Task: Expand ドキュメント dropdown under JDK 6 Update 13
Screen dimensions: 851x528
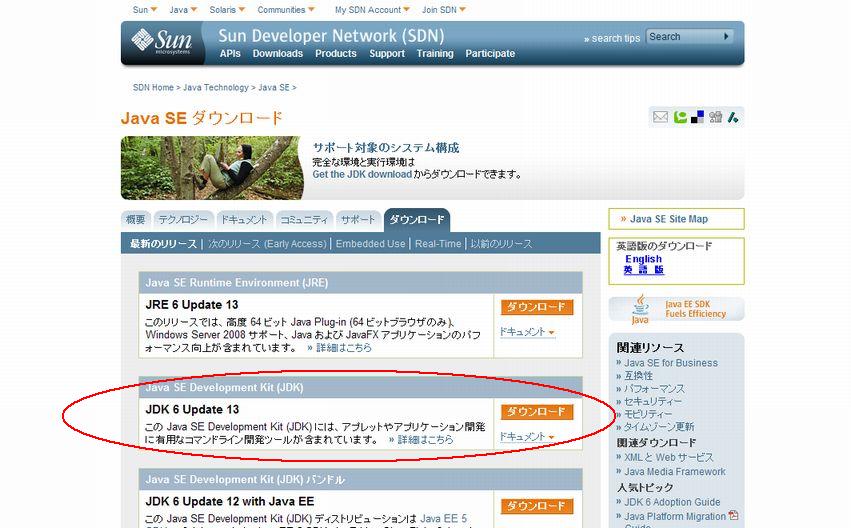Action: pyautogui.click(x=527, y=436)
